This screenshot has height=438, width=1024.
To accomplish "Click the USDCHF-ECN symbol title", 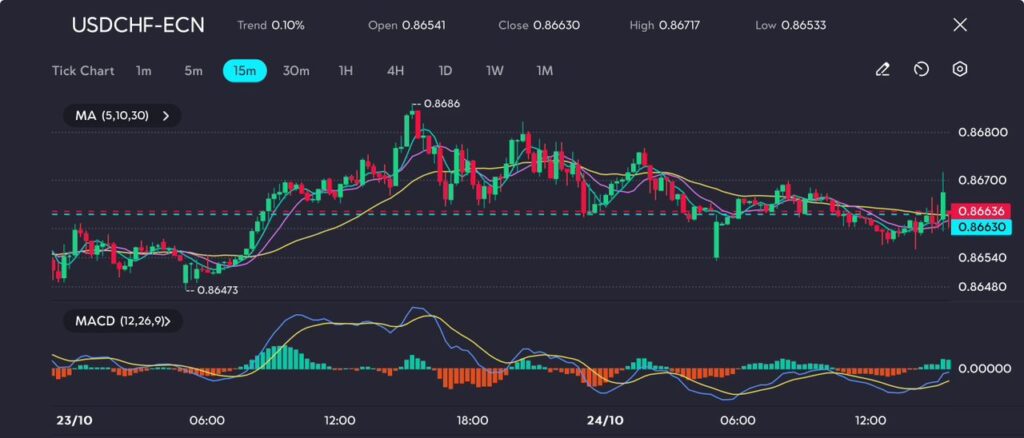I will coord(137,25).
